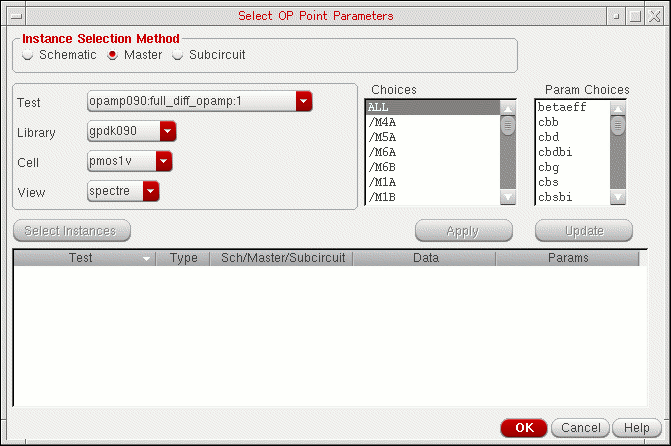The height and width of the screenshot is (446, 671).
Task: Select /M1A in the Choices list
Action: tap(433, 182)
